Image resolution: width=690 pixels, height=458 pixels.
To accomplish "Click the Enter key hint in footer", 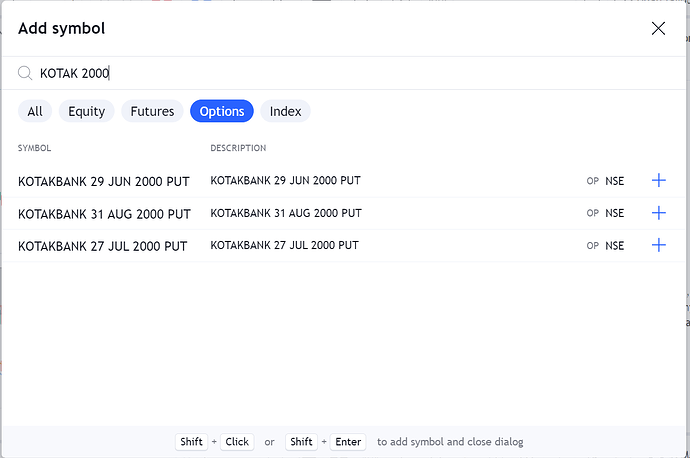I will [x=348, y=442].
